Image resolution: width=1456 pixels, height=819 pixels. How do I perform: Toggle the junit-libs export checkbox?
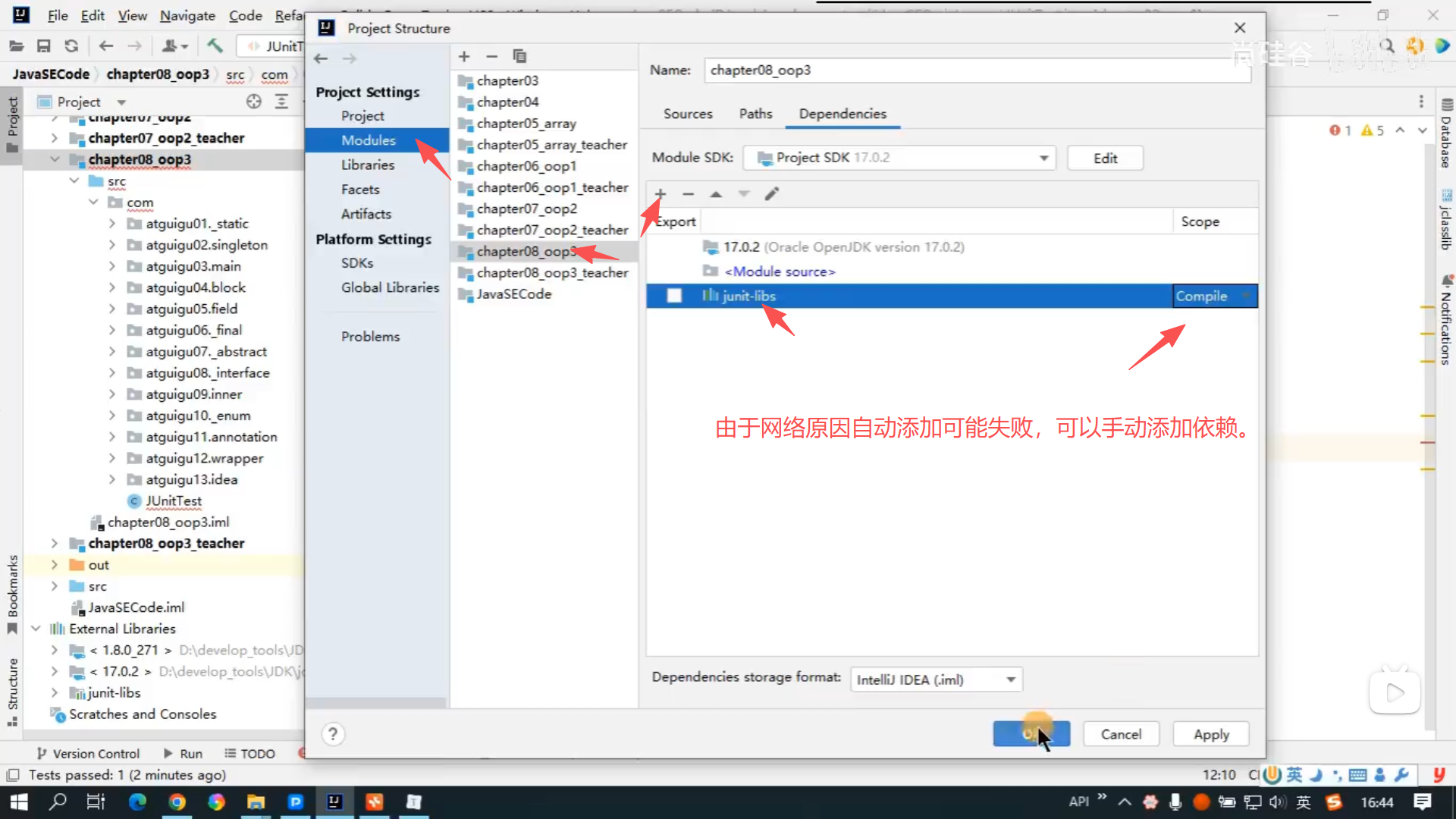click(x=674, y=296)
